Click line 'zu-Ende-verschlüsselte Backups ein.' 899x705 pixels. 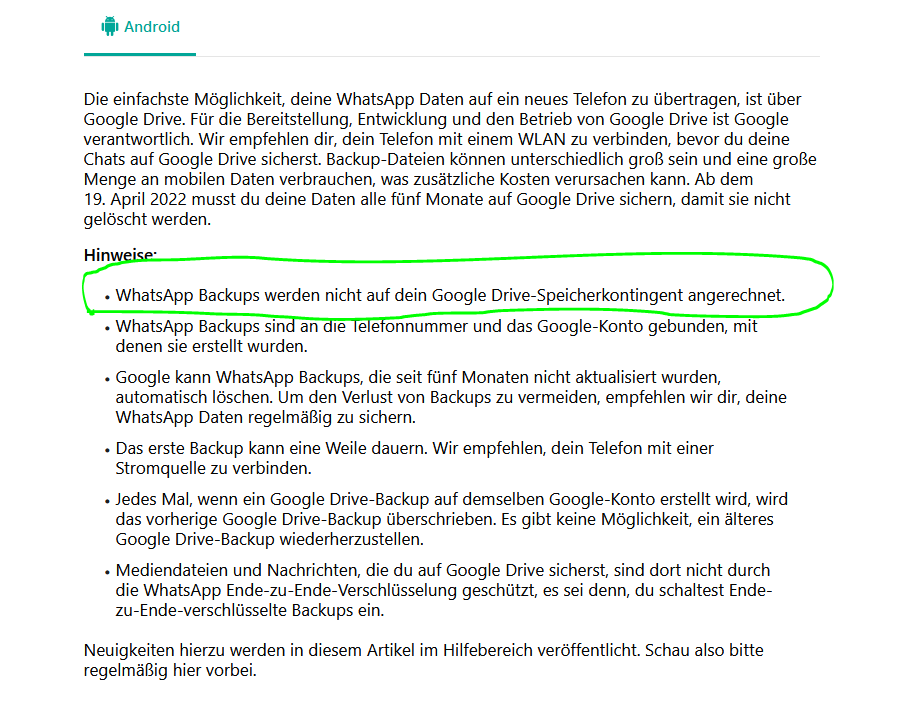coord(250,610)
